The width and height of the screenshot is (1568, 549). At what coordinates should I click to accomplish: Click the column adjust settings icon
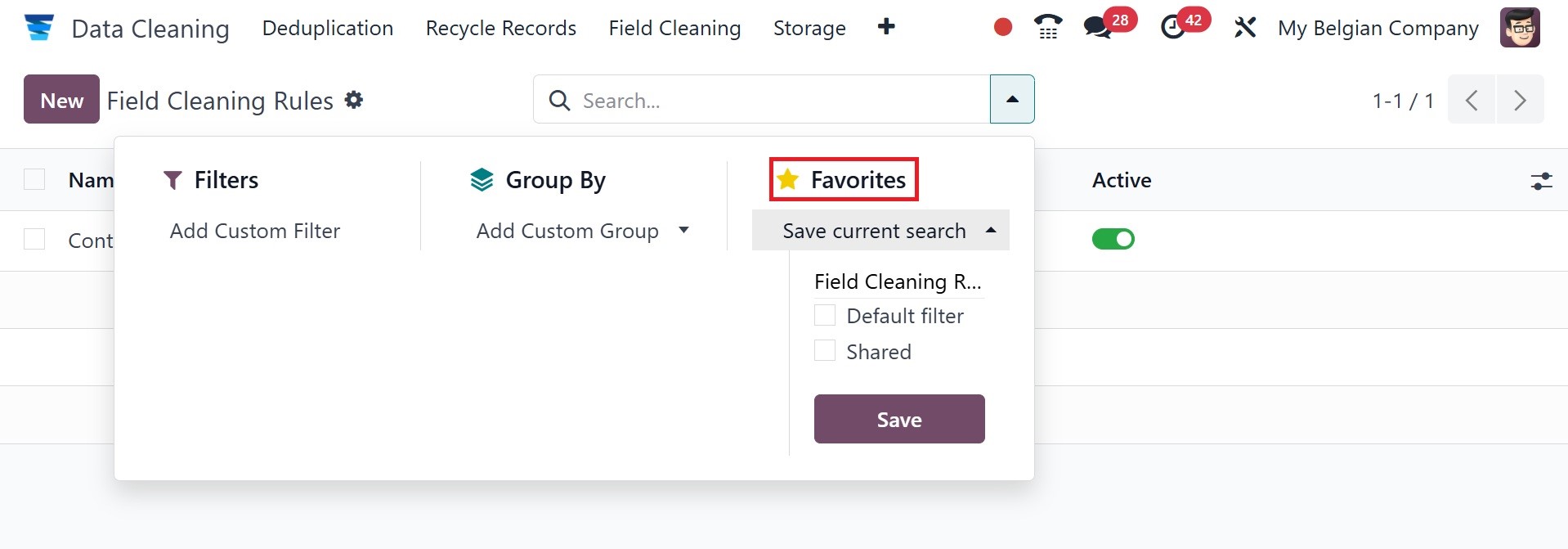1541,181
